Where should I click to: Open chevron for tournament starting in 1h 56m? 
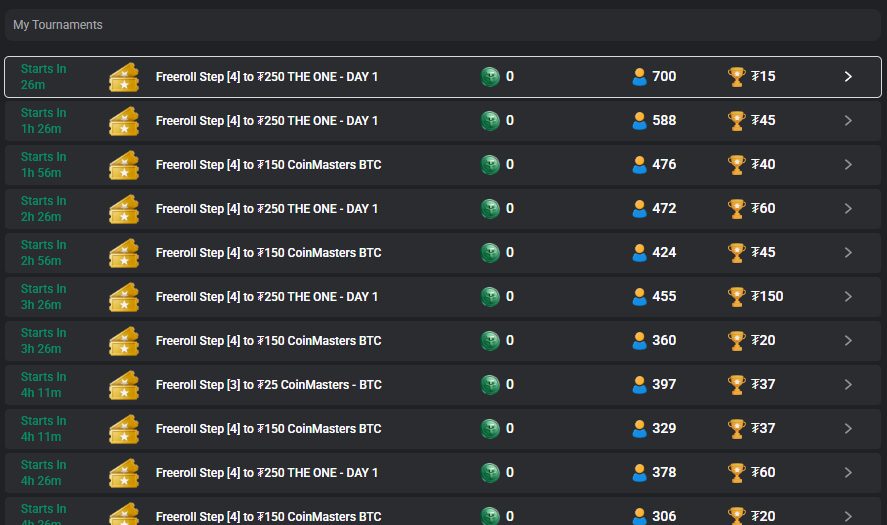pyautogui.click(x=848, y=165)
